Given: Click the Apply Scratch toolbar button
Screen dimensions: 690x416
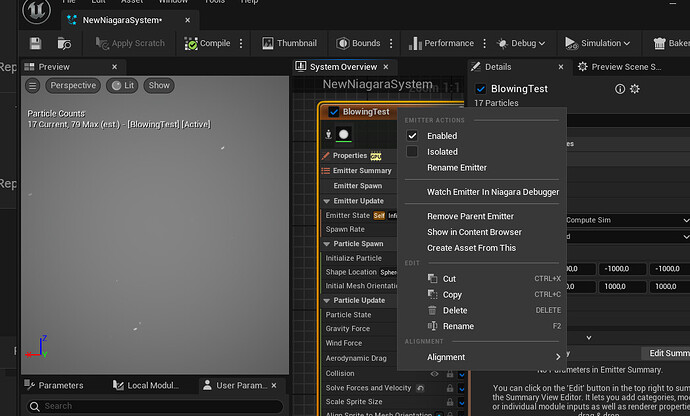Looking at the screenshot, I should pyautogui.click(x=130, y=43).
